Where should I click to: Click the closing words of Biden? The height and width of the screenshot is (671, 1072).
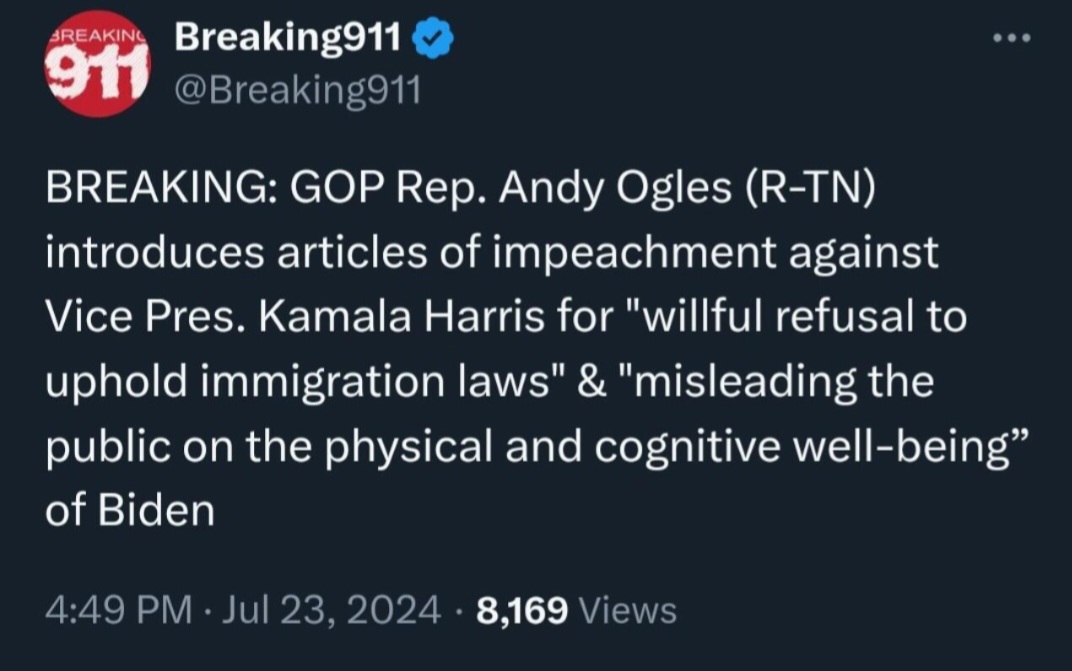pyautogui.click(x=130, y=509)
